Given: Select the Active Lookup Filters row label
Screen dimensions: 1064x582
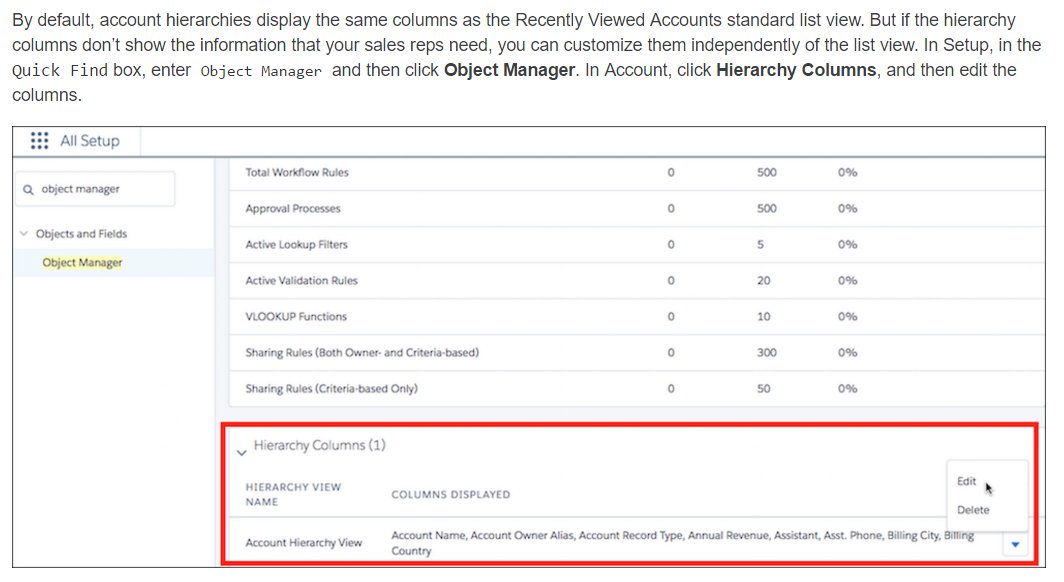Looking at the screenshot, I should coord(296,244).
